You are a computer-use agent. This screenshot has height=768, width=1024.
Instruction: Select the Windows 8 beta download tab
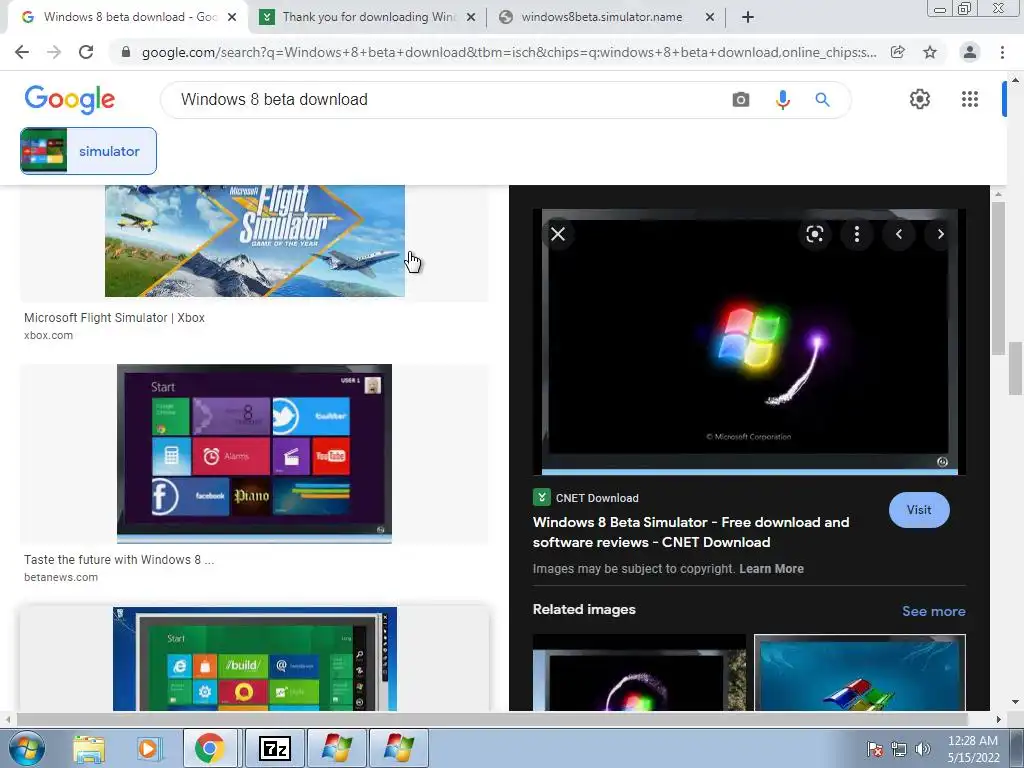pyautogui.click(x=127, y=17)
